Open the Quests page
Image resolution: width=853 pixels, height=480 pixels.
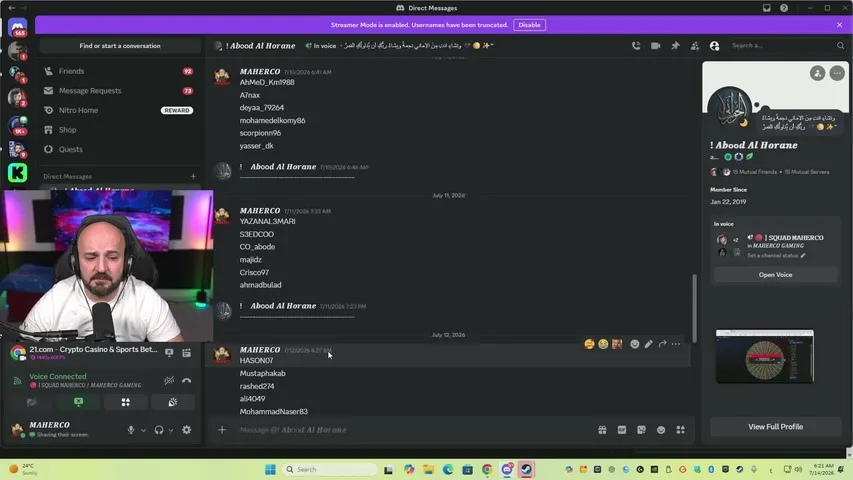coord(119,149)
